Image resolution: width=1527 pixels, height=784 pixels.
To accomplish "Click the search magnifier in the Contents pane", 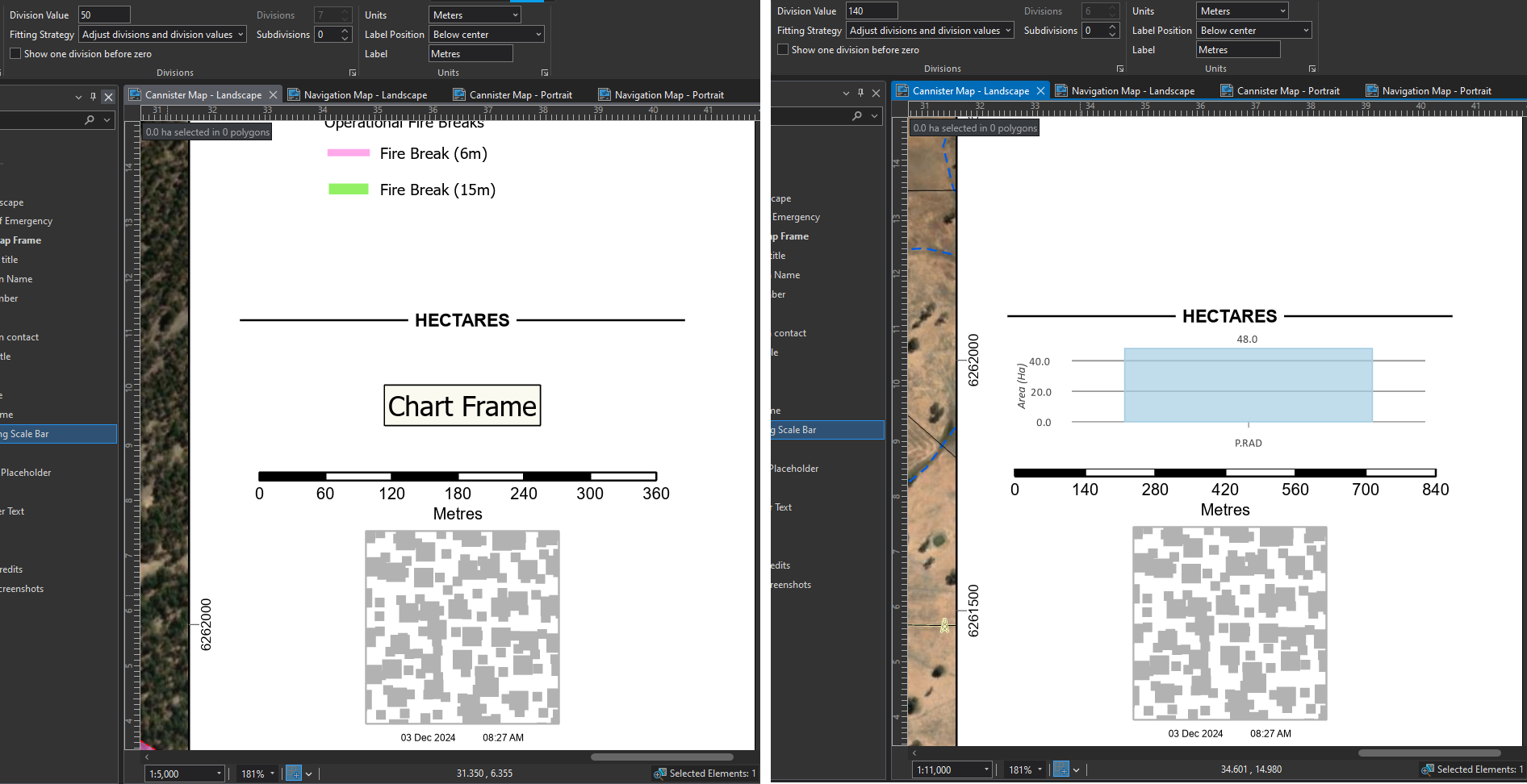I will pyautogui.click(x=89, y=119).
